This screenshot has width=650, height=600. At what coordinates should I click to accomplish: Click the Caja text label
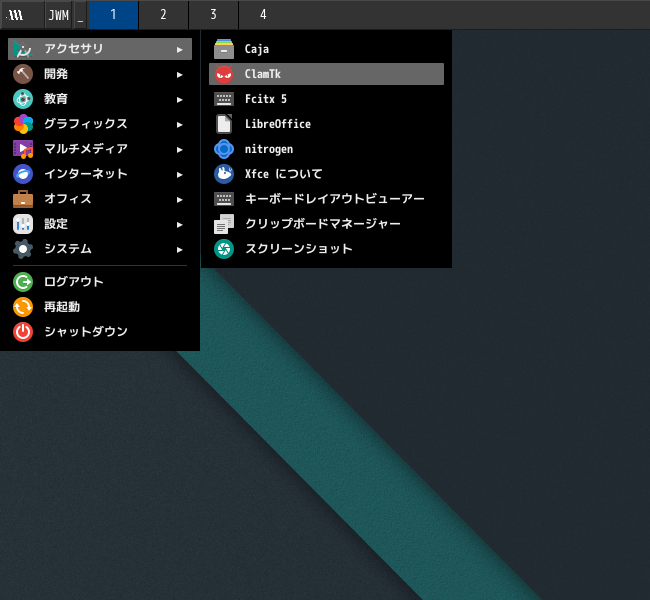[x=257, y=49]
